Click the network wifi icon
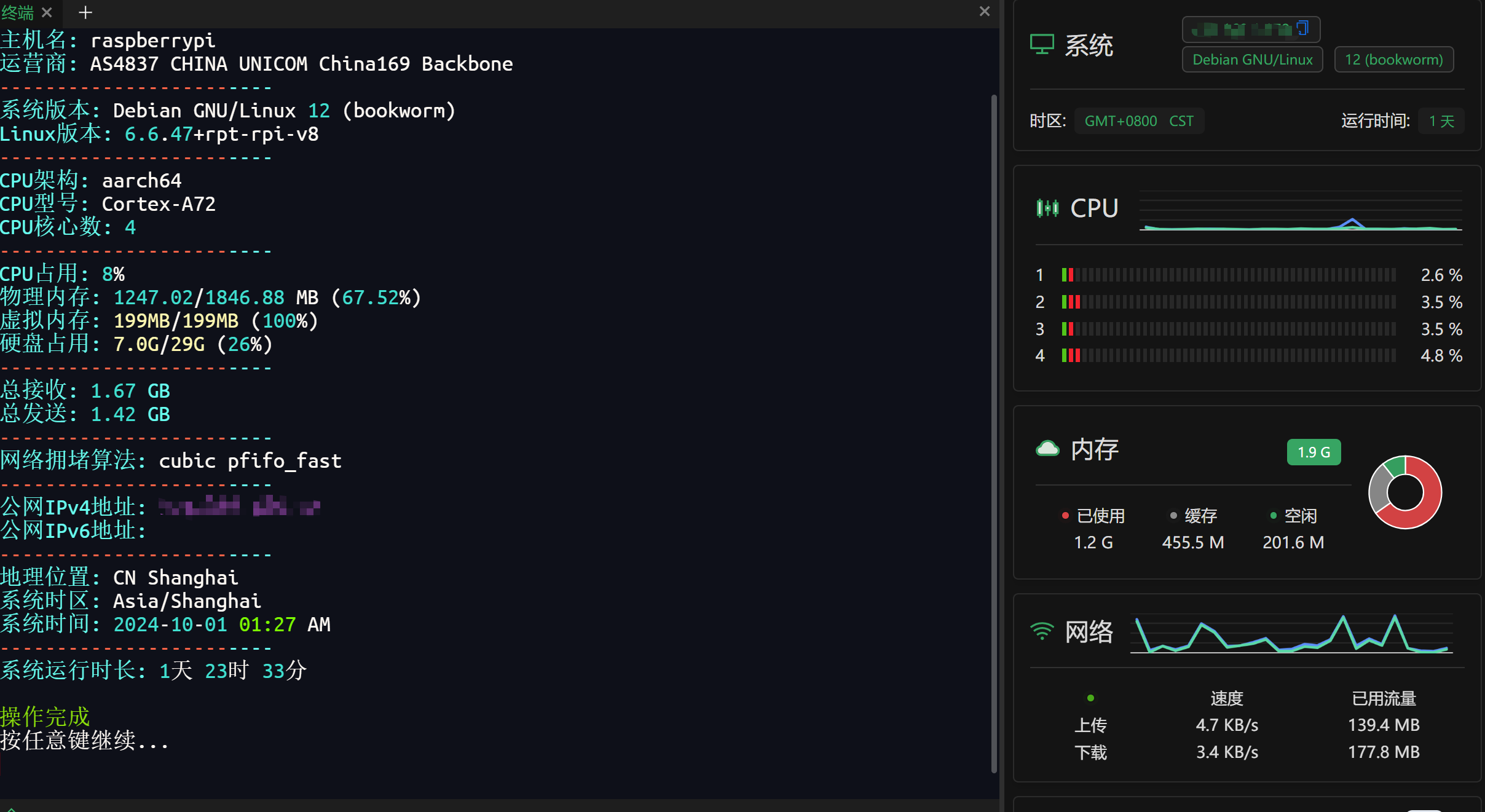This screenshot has width=1485, height=812. (x=1042, y=631)
